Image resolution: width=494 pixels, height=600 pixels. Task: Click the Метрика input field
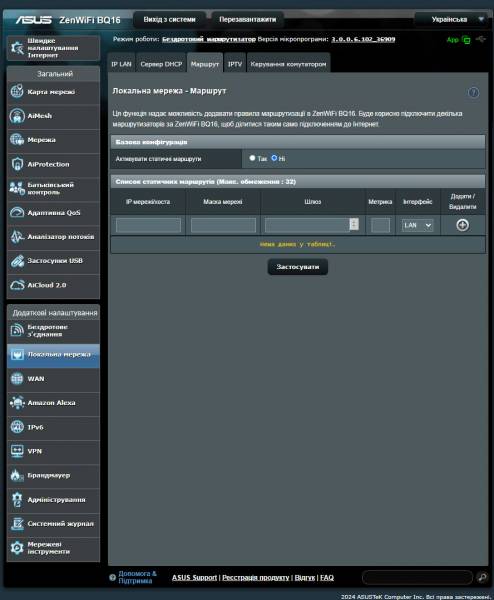(381, 225)
